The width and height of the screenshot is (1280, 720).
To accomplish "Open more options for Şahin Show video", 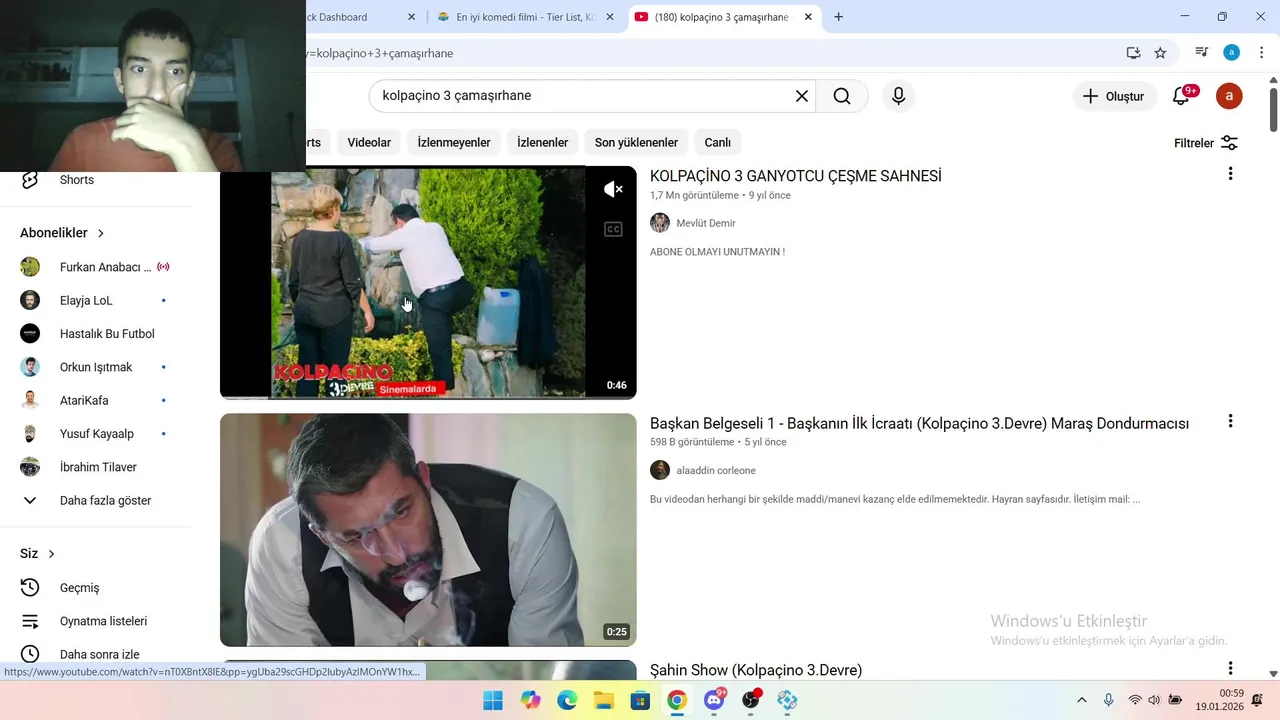I will tap(1230, 668).
